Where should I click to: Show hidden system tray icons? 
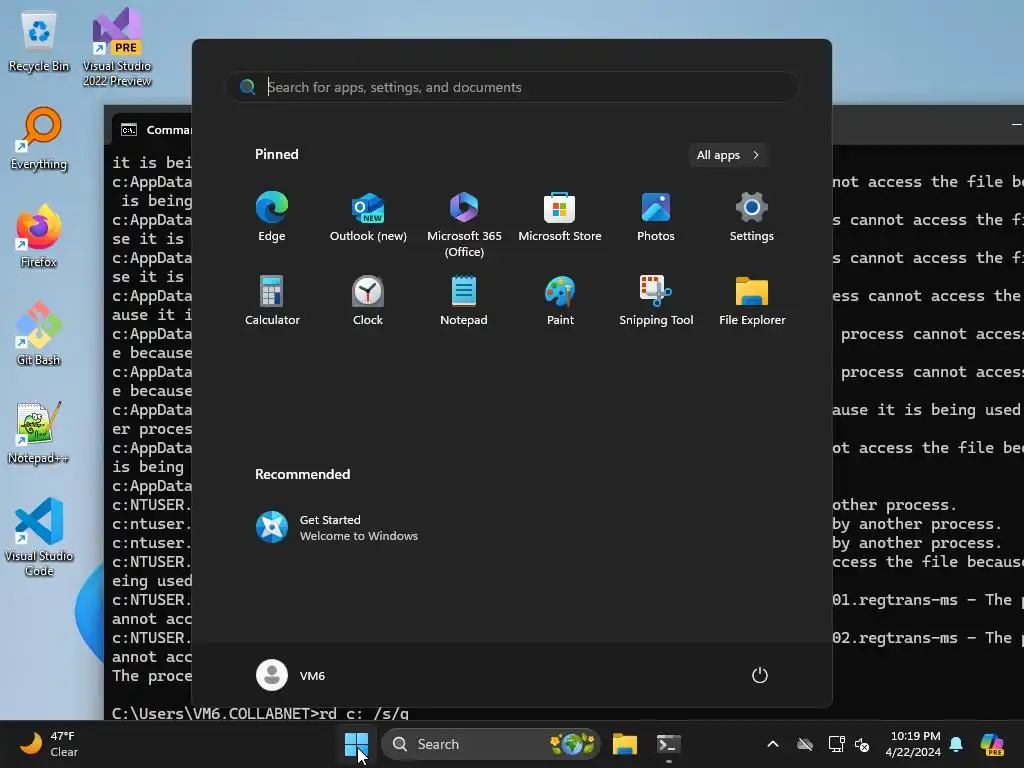(x=773, y=744)
